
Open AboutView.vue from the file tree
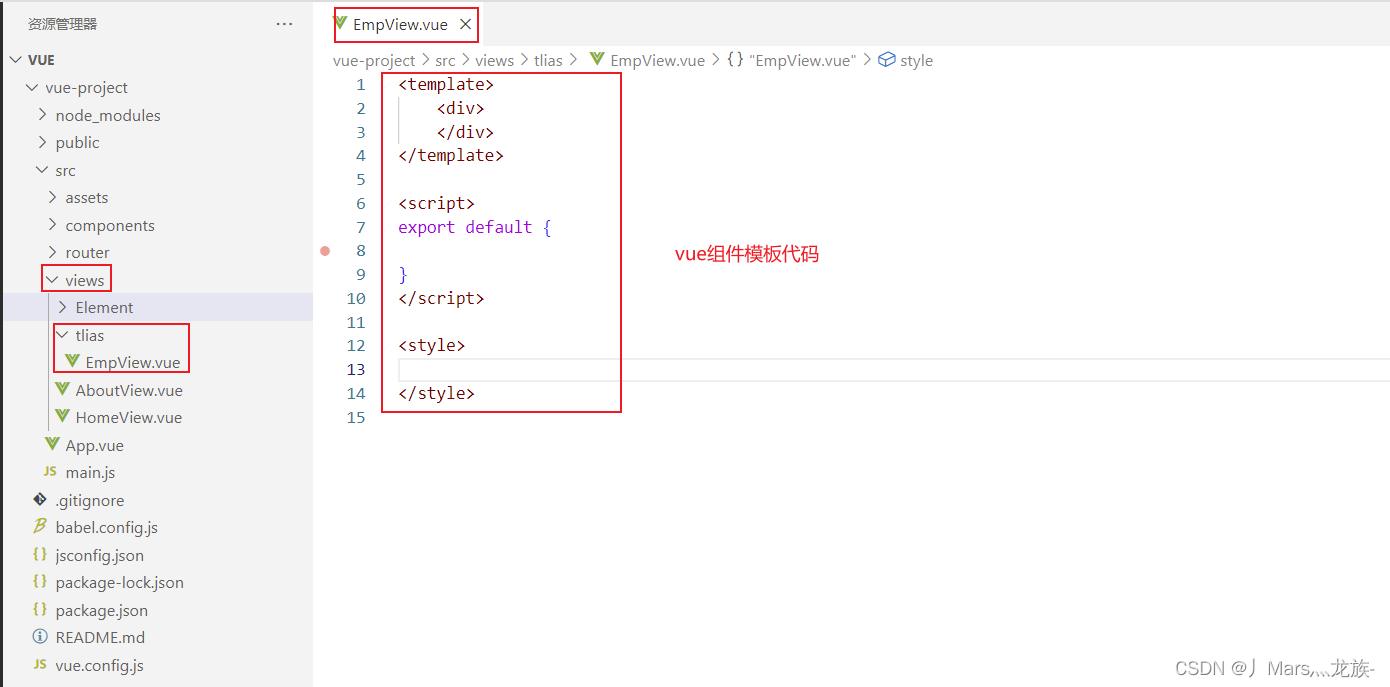point(129,391)
